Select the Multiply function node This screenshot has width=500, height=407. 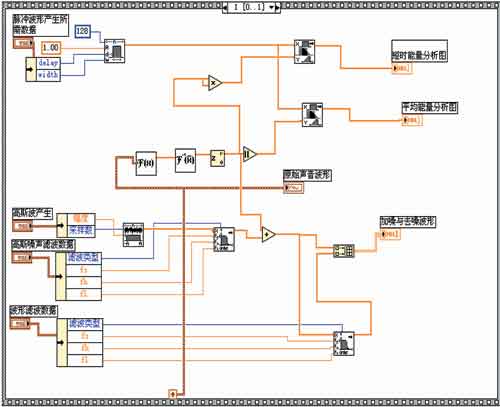pos(215,83)
